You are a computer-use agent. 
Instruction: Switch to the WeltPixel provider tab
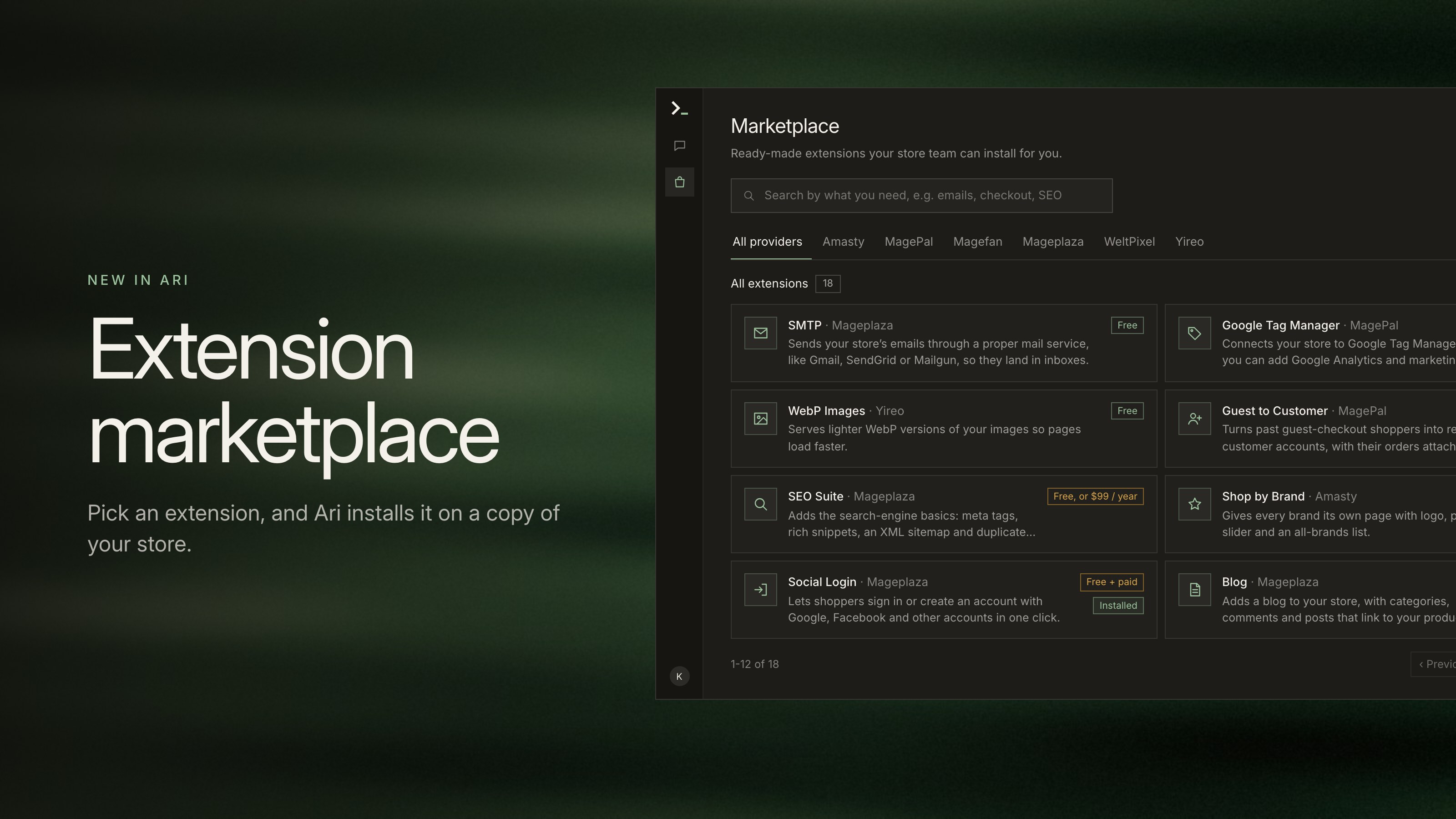tap(1129, 242)
